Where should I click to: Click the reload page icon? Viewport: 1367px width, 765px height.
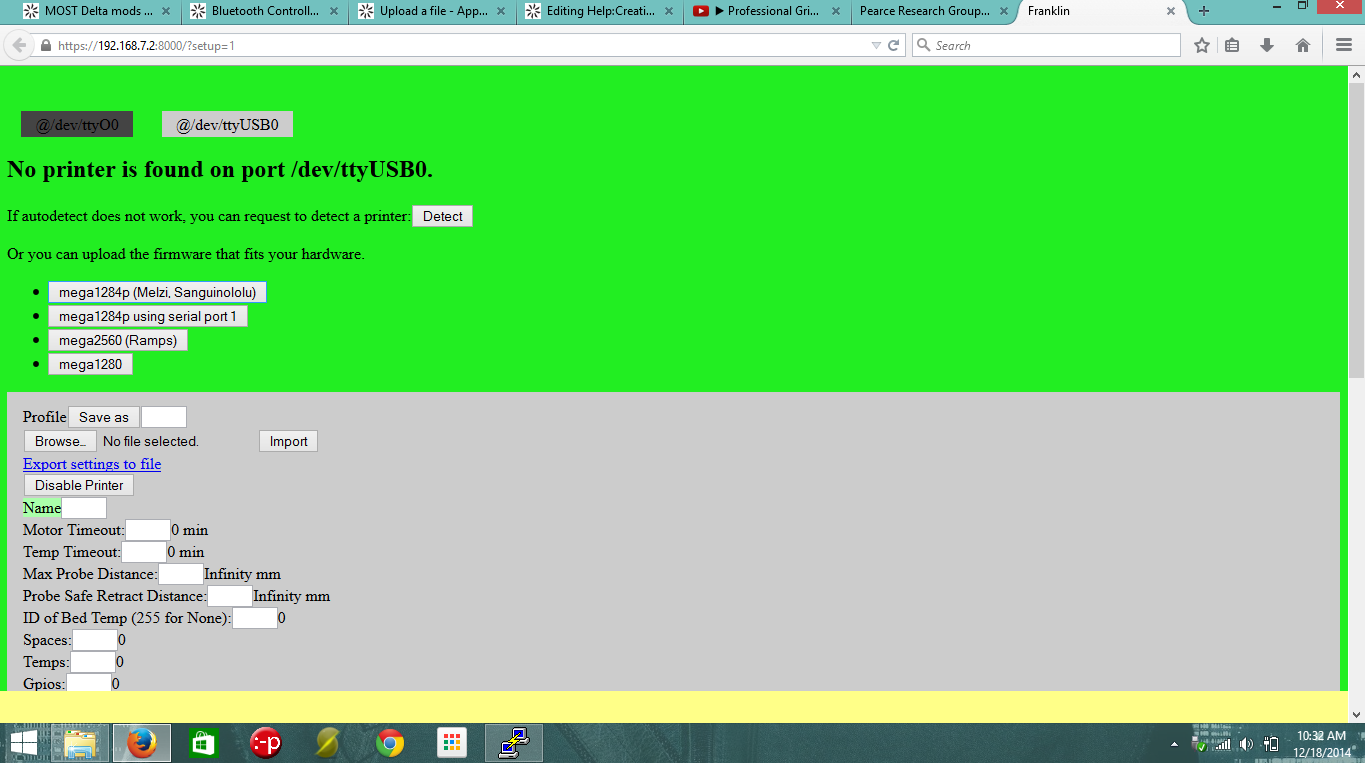[894, 45]
